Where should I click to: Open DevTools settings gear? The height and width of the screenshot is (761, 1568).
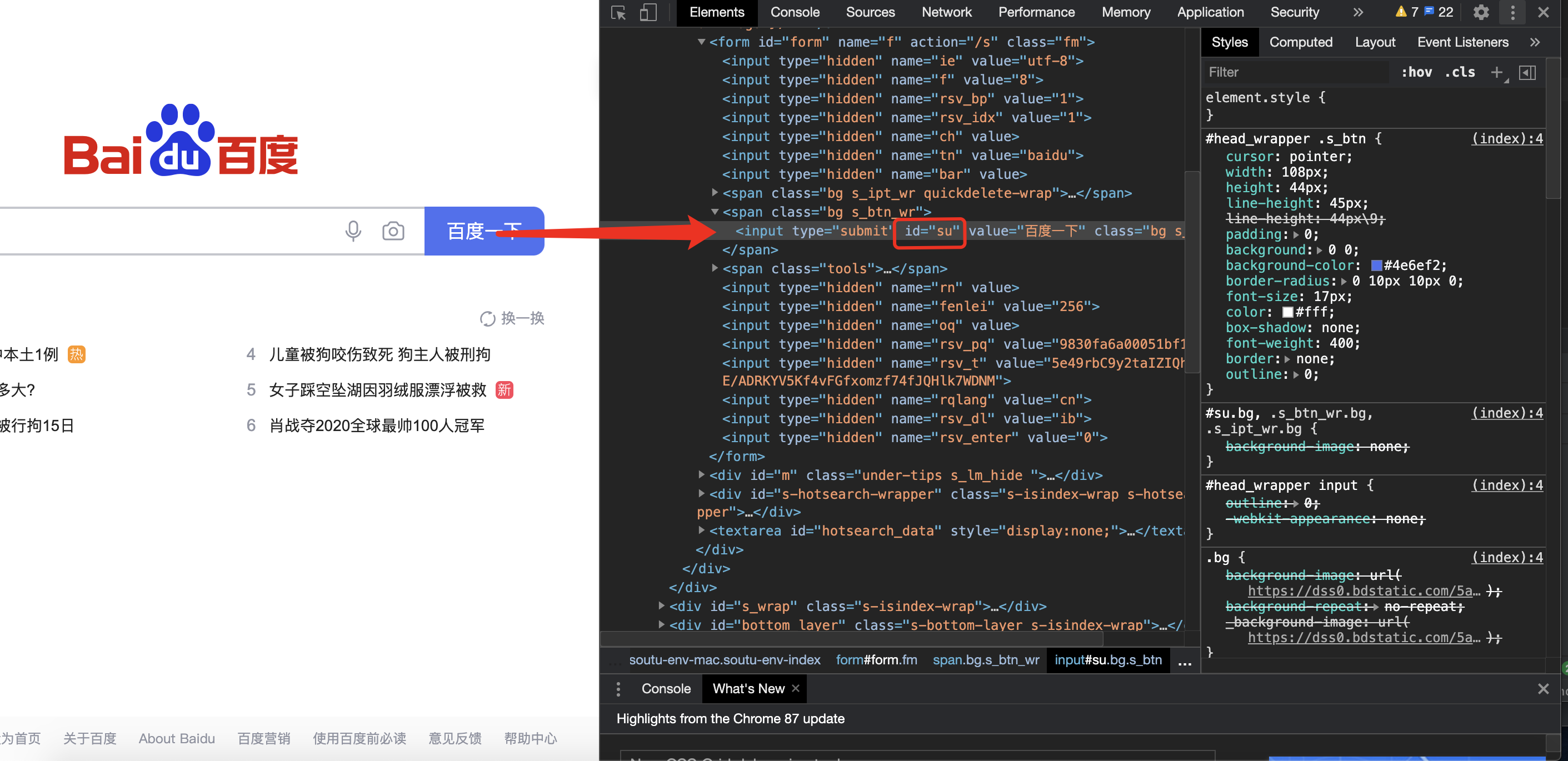pyautogui.click(x=1481, y=12)
